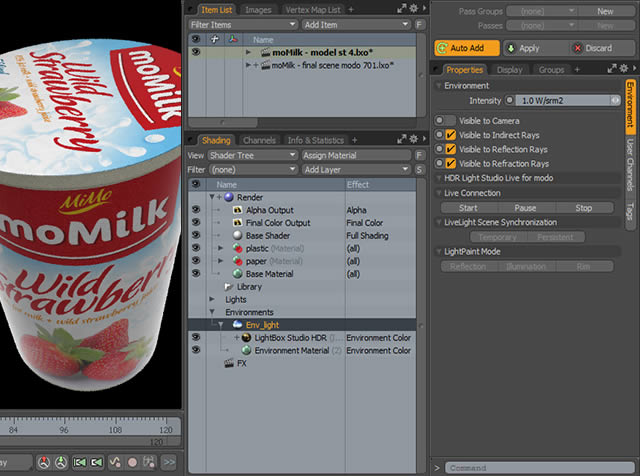Switch to the Info & Statistics tab
Image resolution: width=640 pixels, height=476 pixels.
click(316, 140)
